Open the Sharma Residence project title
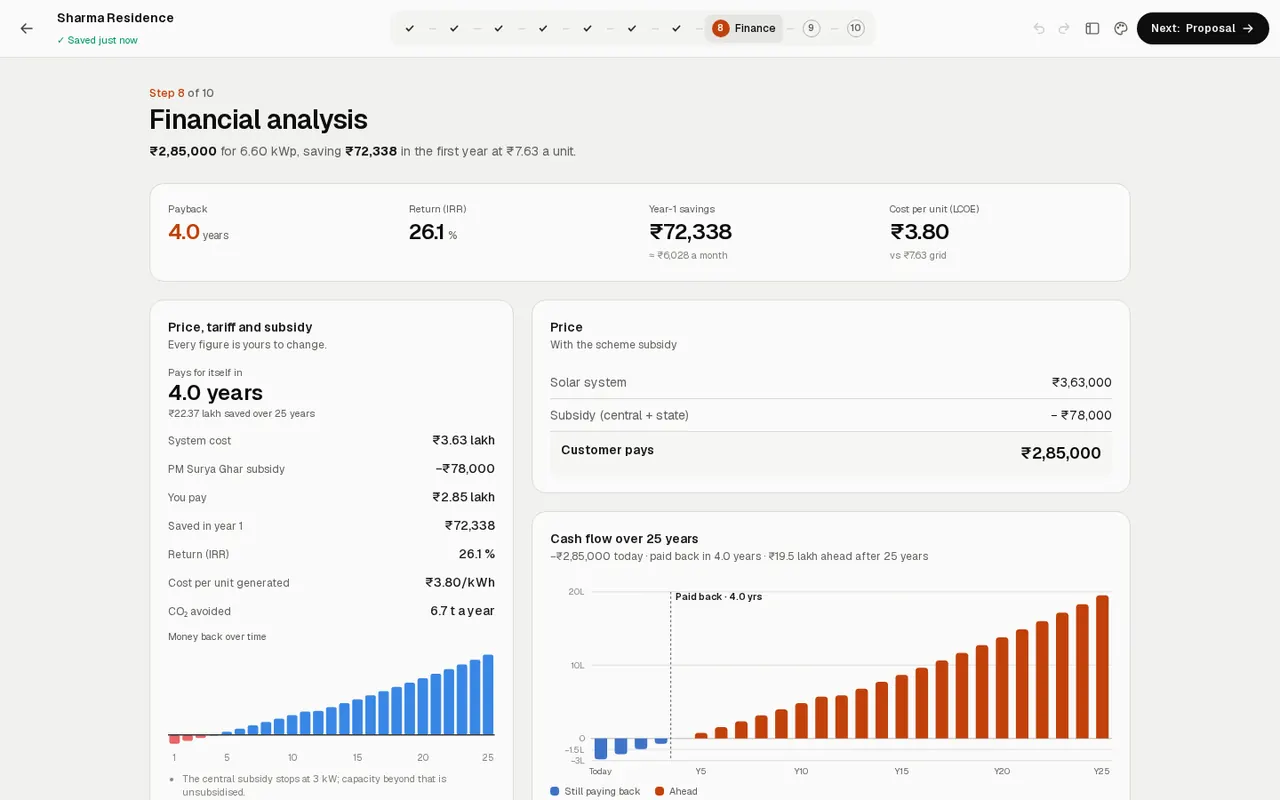Screen dimensions: 1280x800 (x=115, y=18)
